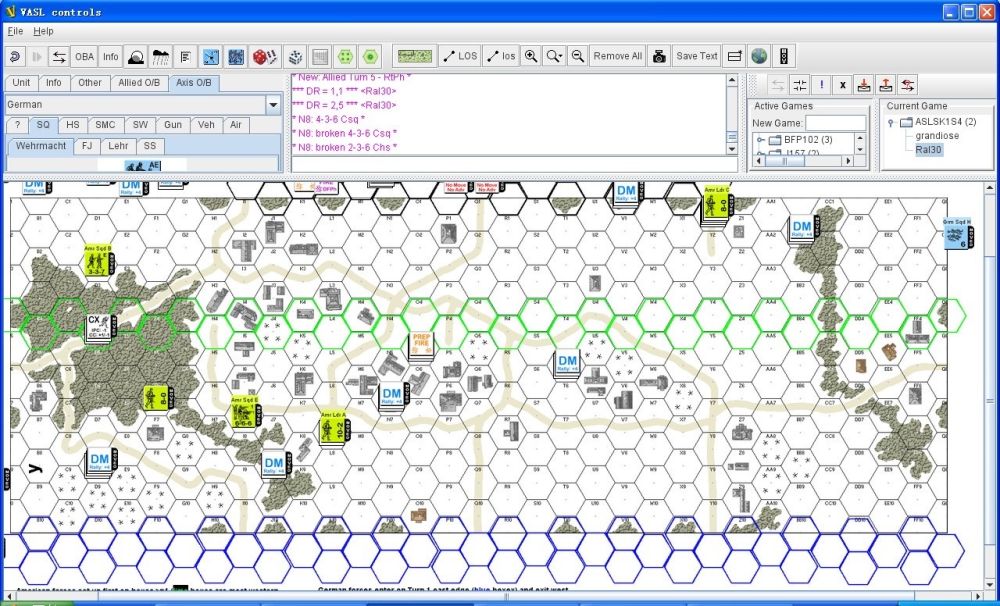1000x606 pixels.
Task: Open the sun/horizon conditions icon
Action: [135, 57]
